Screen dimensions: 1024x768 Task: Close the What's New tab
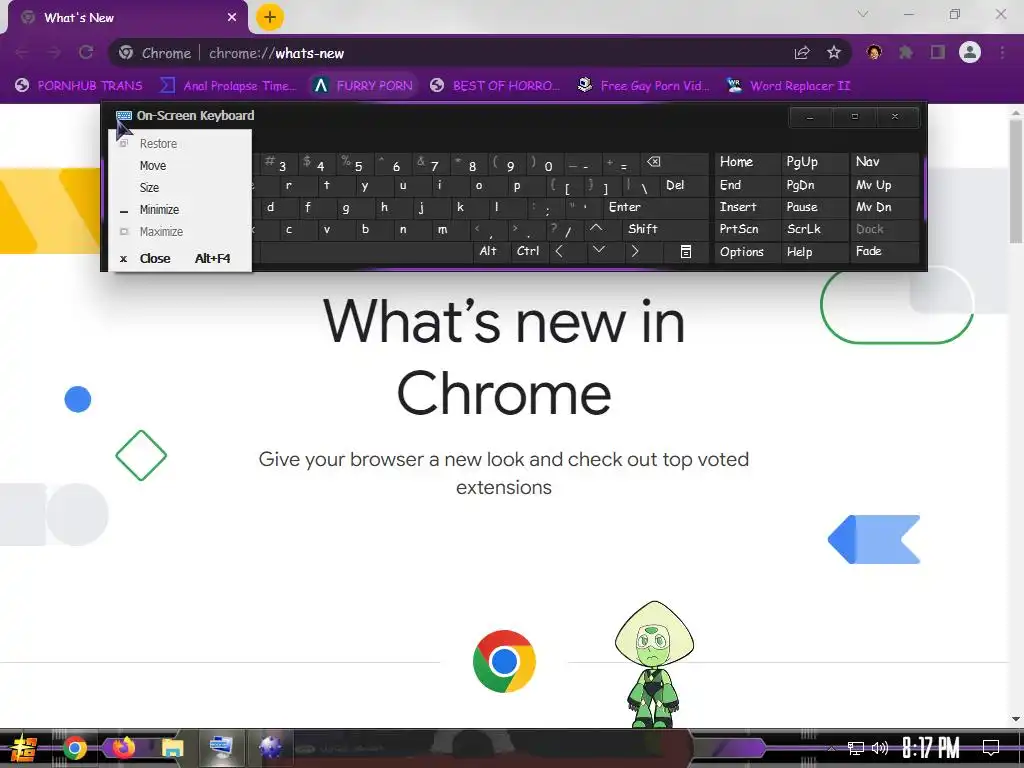[232, 18]
